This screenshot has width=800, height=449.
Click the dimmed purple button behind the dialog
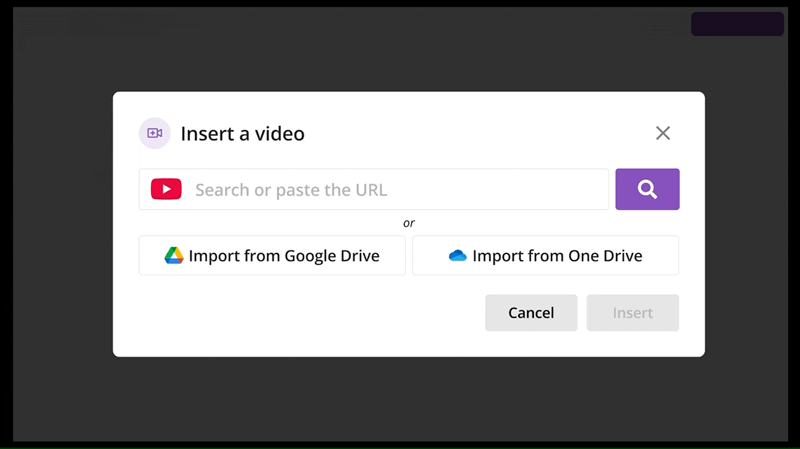pos(737,24)
